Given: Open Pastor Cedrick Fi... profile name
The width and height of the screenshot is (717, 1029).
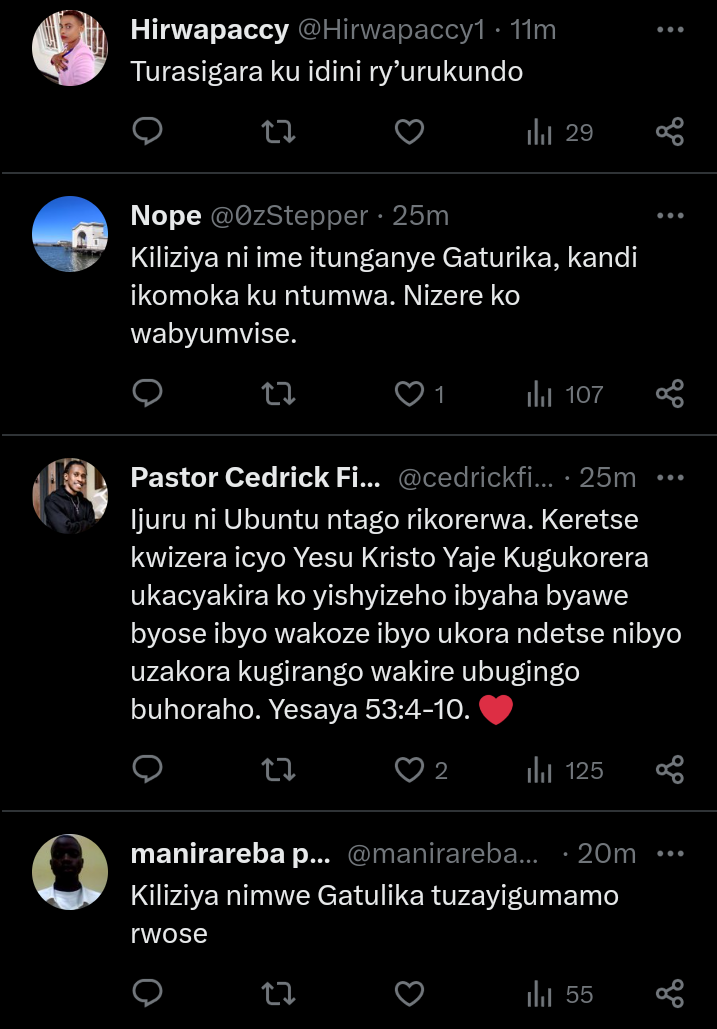Looking at the screenshot, I should coord(256,478).
